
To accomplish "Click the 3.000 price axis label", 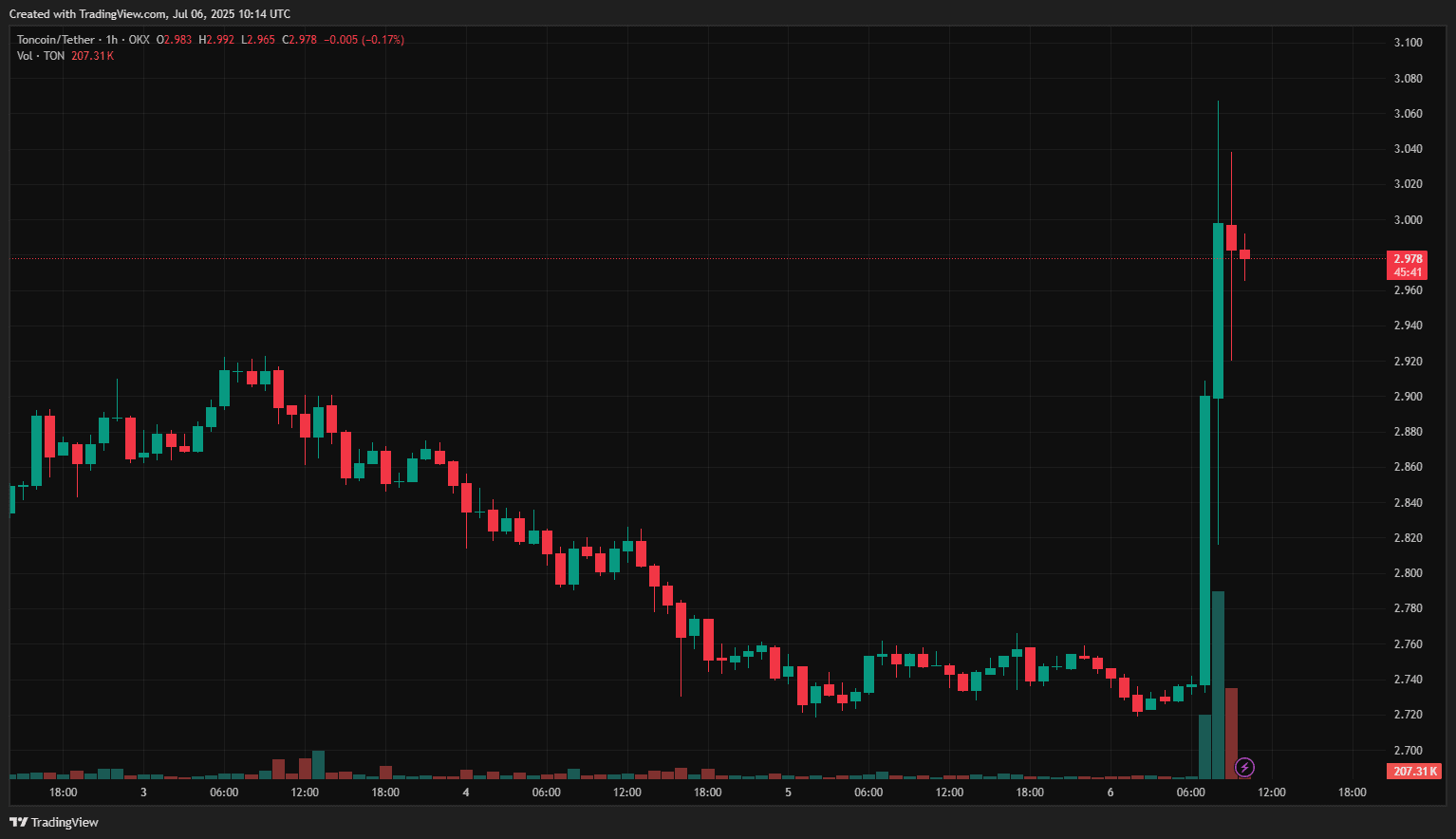I will [x=1408, y=220].
